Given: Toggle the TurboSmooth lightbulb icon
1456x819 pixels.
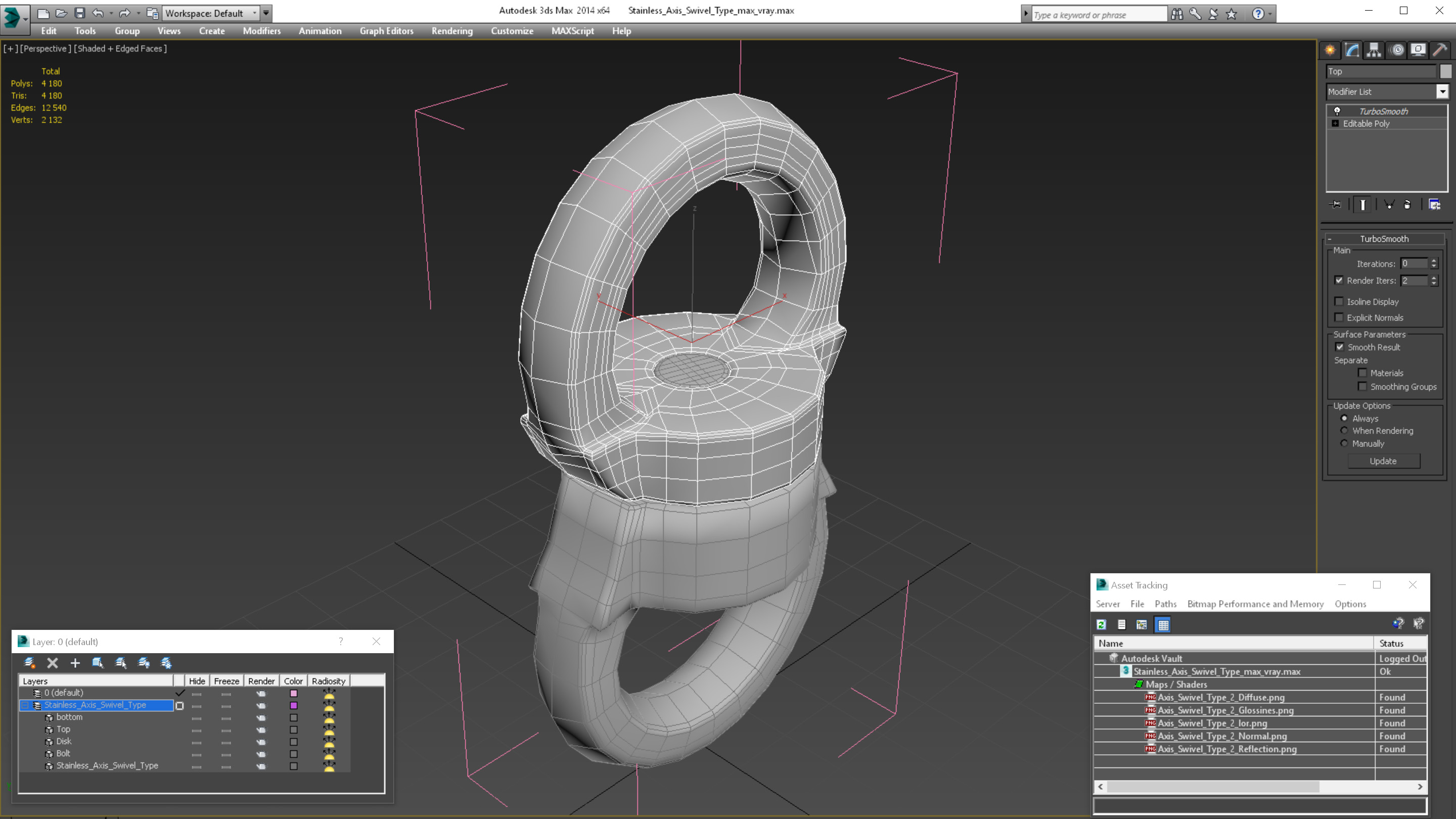Looking at the screenshot, I should click(1337, 111).
